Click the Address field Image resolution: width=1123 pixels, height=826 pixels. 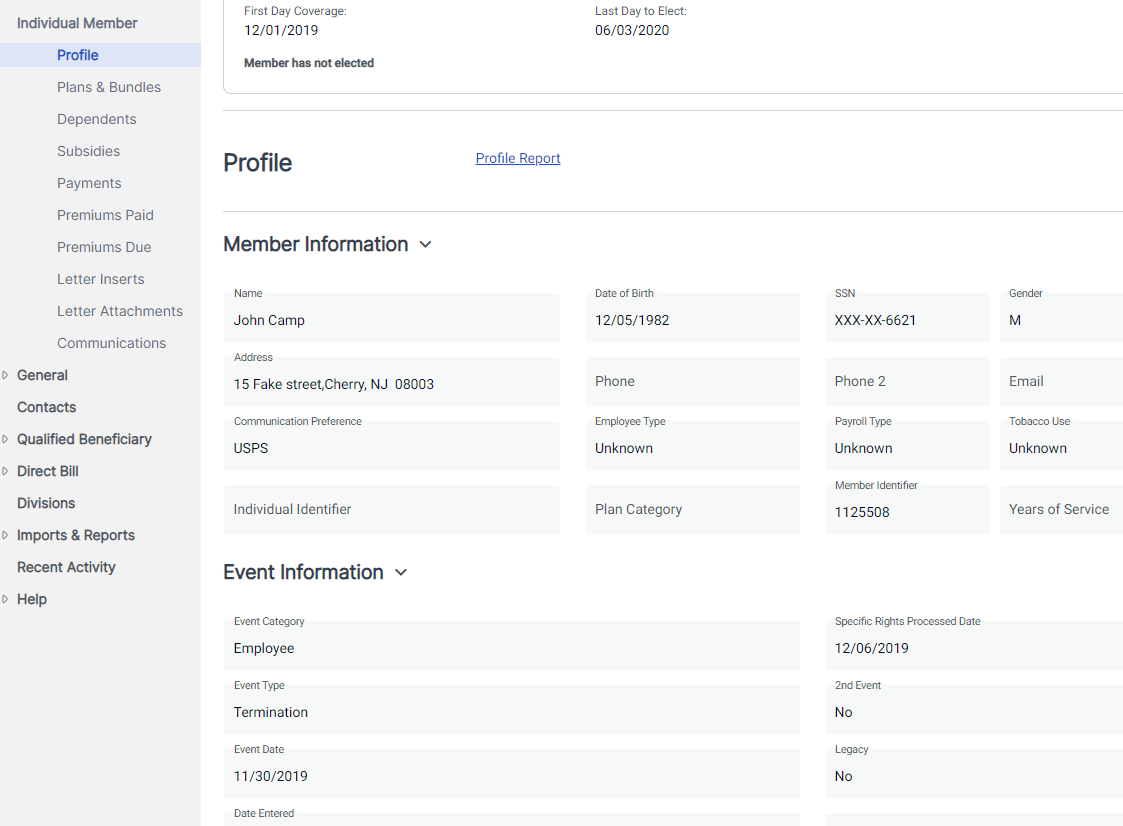[392, 381]
